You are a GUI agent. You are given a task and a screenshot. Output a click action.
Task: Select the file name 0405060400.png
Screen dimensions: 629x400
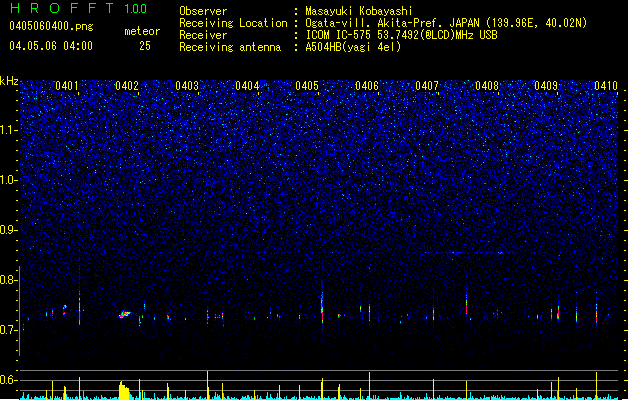point(51,27)
